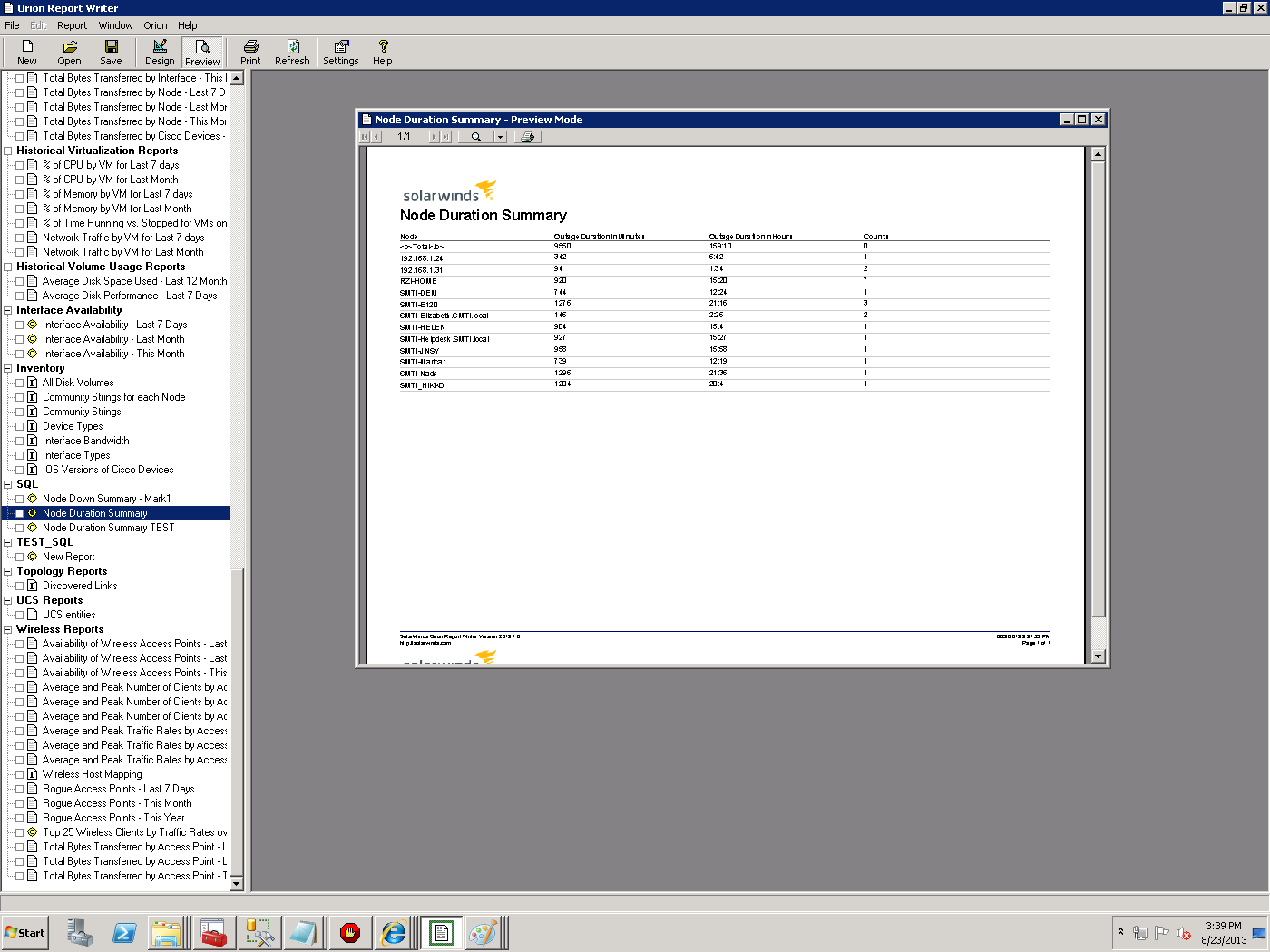Click the report icon beside Node Down Summary - Mark1
This screenshot has width=1270, height=952.
click(32, 499)
